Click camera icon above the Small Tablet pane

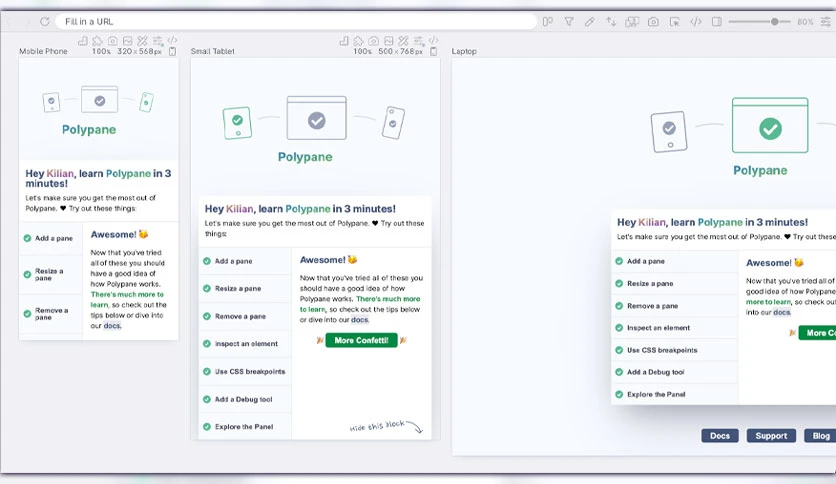pos(374,41)
